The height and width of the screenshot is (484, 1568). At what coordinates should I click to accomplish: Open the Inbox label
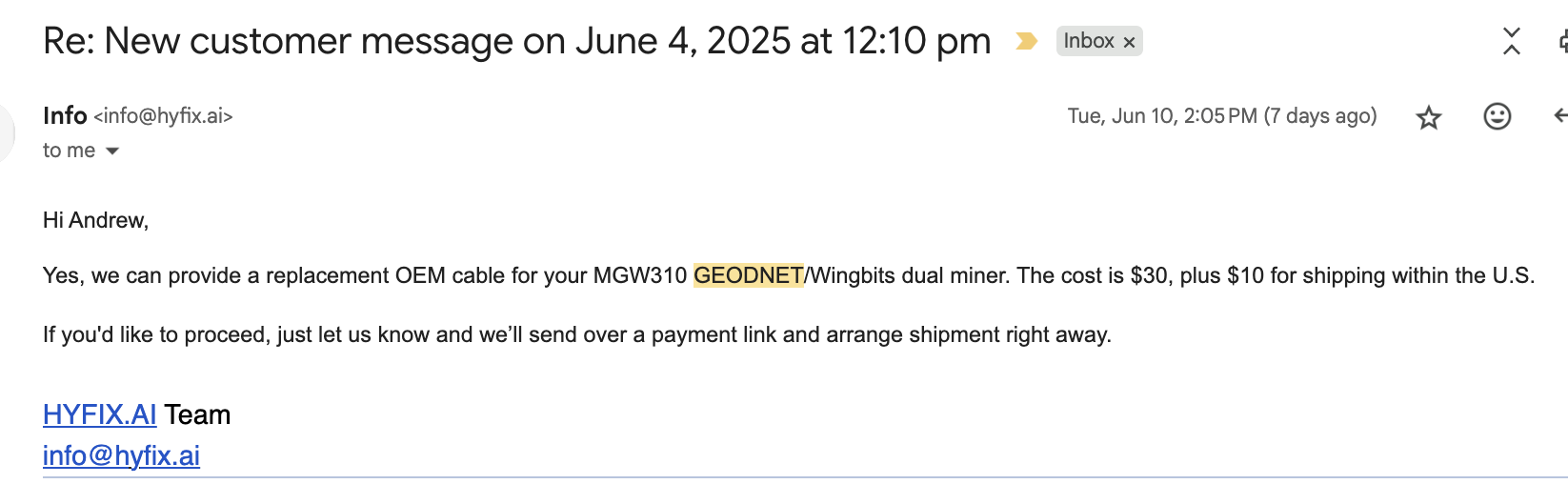[x=1089, y=41]
